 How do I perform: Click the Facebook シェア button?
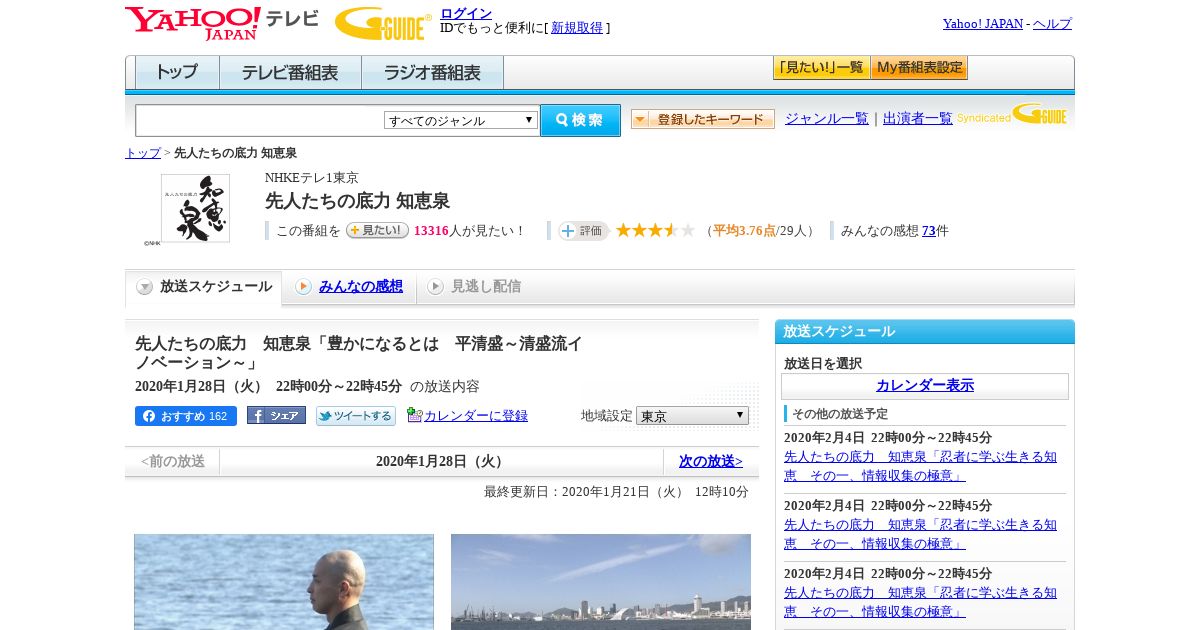(x=276, y=416)
